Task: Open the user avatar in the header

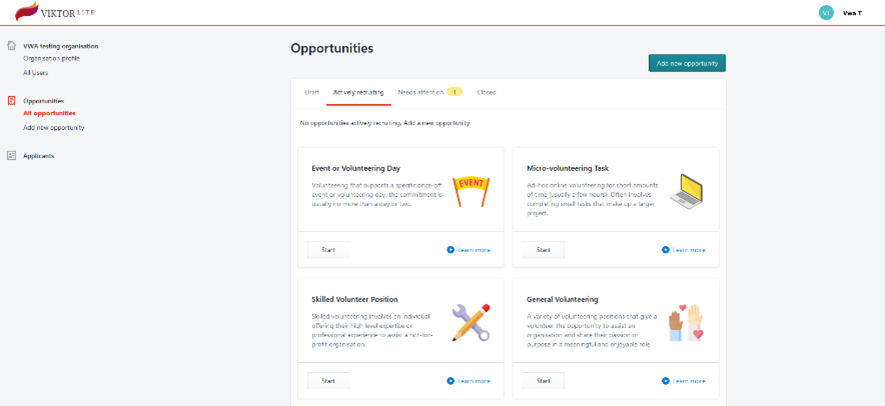Action: tap(825, 13)
